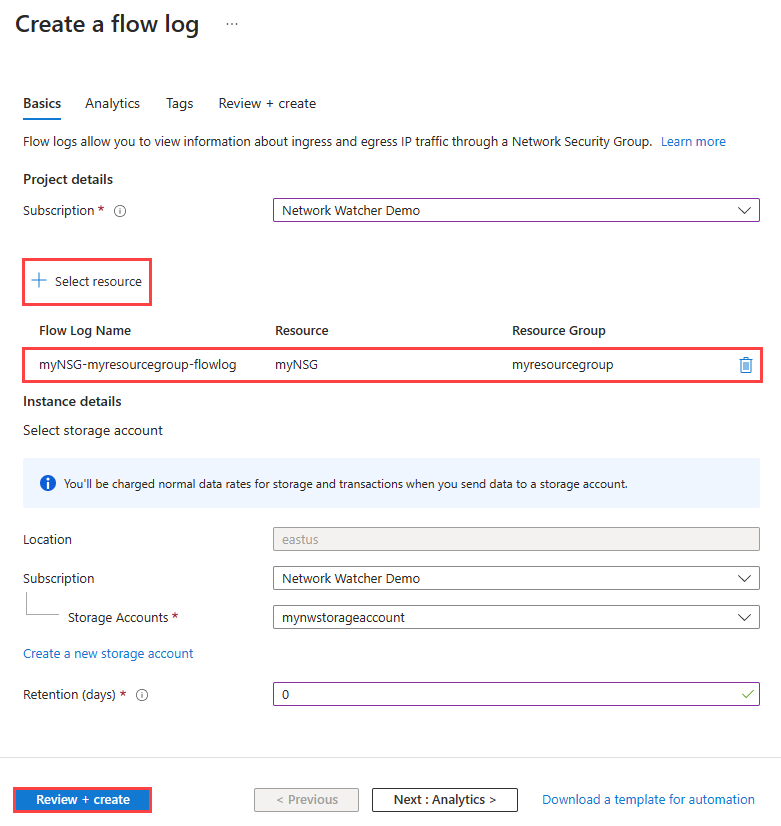Click the delete trash icon for myNSG flow log

(745, 365)
